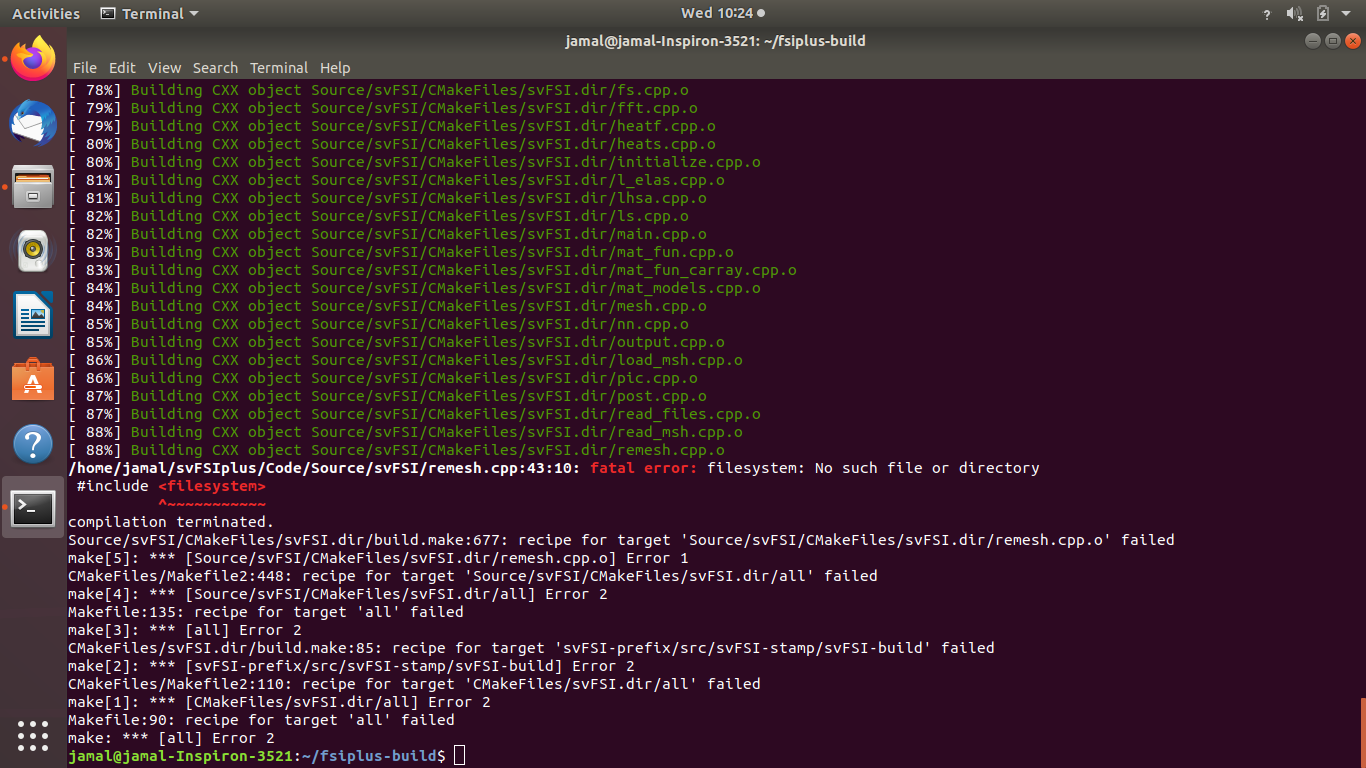Screen dimensions: 1366x768
Task: Click the window title jamal@jamal-Inspiron-3521
Action: click(x=715, y=41)
